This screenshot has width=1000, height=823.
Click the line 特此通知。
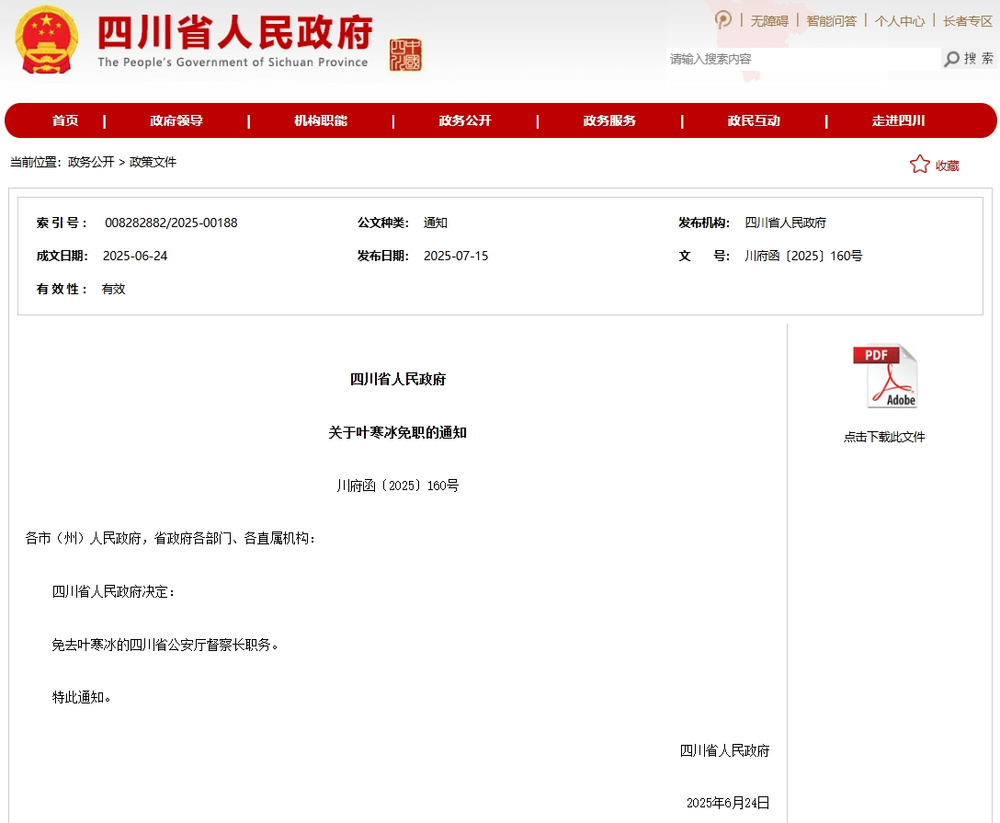82,697
